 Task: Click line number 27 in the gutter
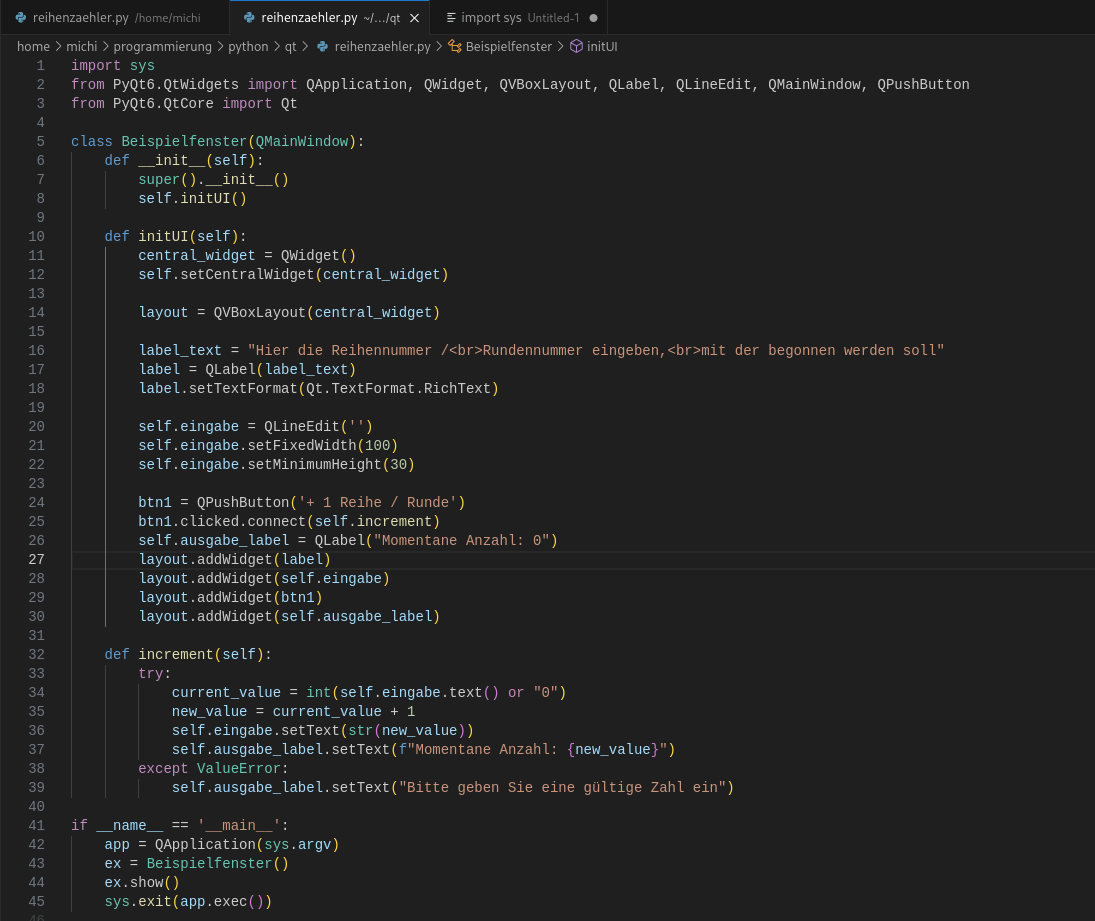click(36, 559)
